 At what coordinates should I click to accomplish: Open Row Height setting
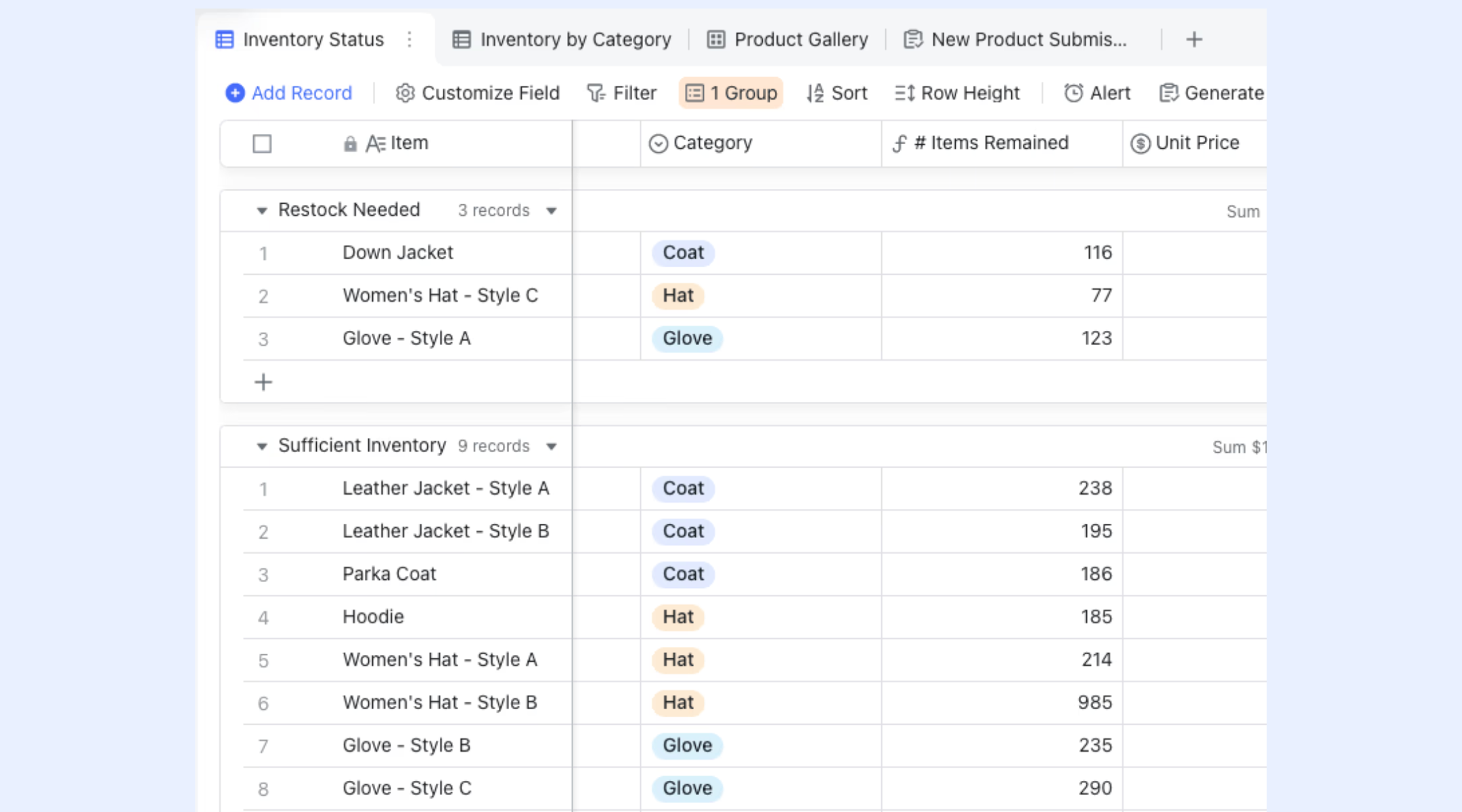pyautogui.click(x=957, y=93)
